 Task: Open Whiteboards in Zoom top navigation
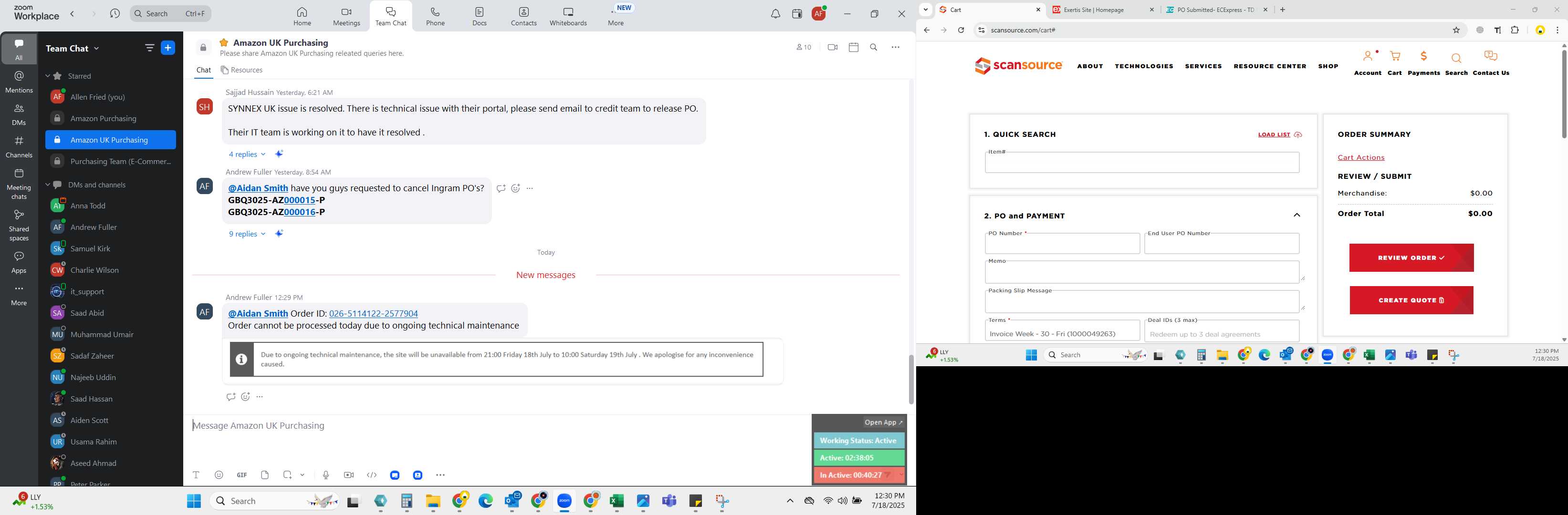(568, 16)
